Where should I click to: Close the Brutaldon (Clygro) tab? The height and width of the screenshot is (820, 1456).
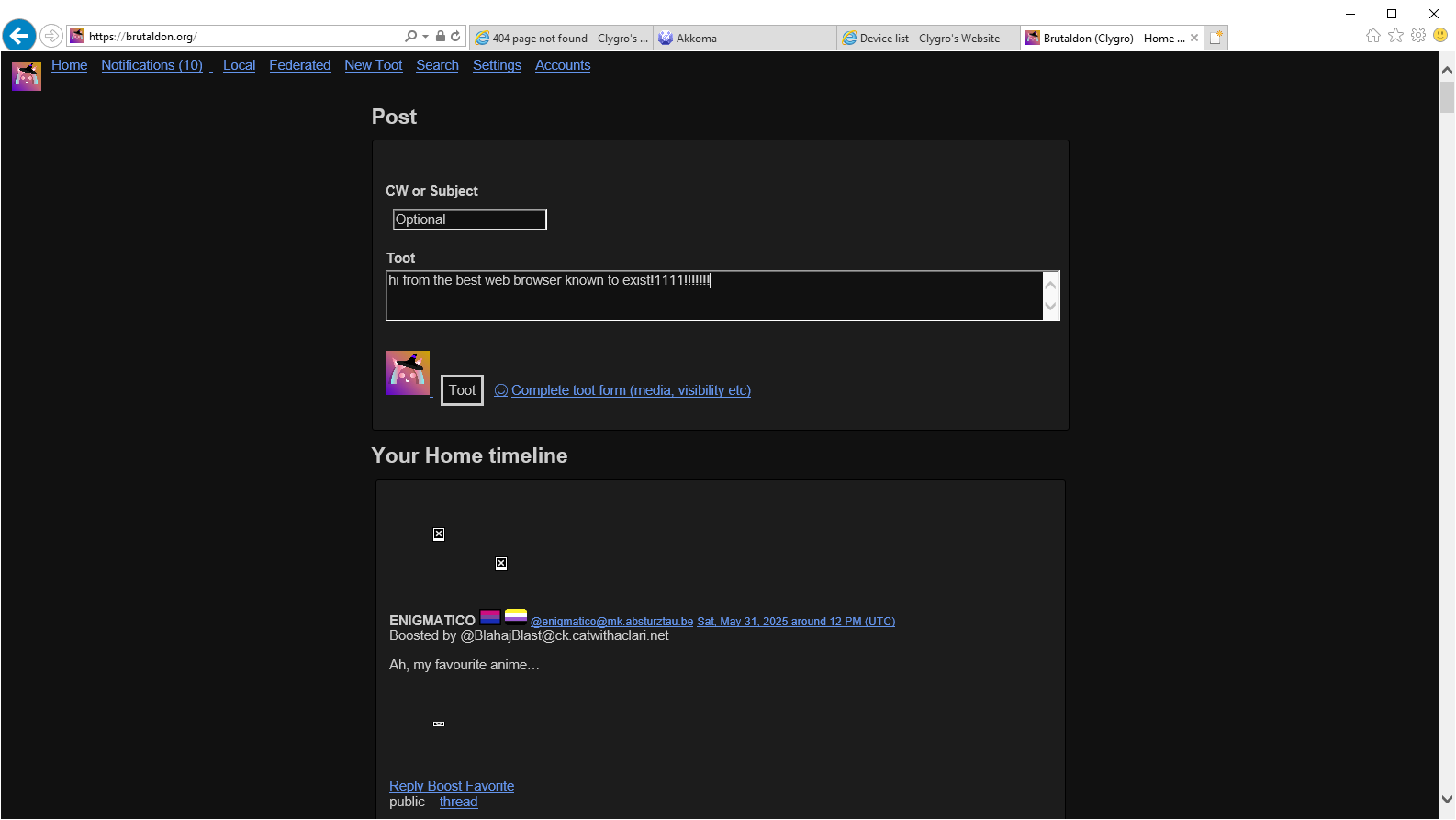1194,38
